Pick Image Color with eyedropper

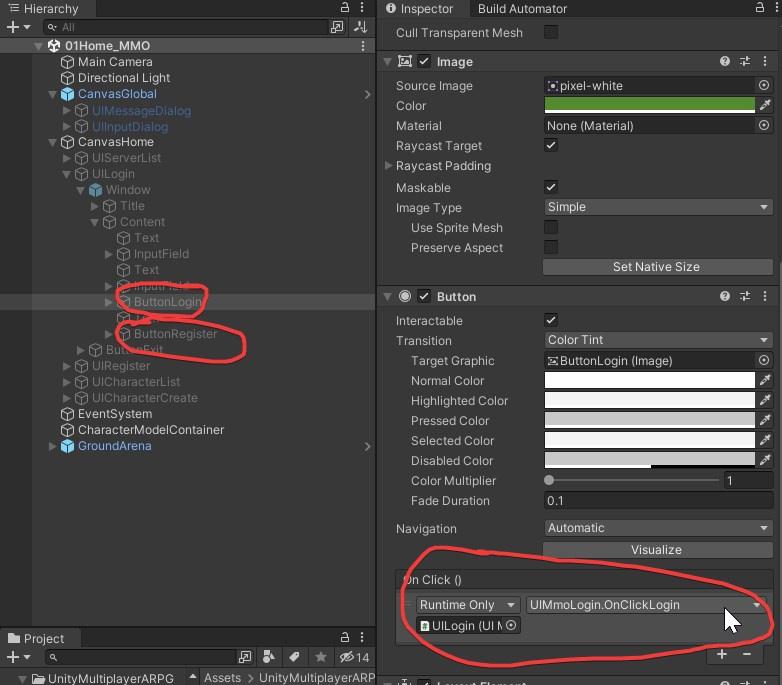(x=765, y=105)
